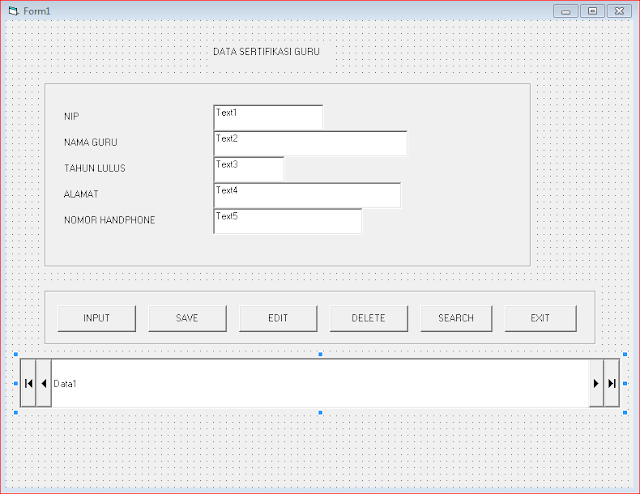This screenshot has width=640, height=494.
Task: Click the Form1 window icon
Action: click(x=13, y=11)
